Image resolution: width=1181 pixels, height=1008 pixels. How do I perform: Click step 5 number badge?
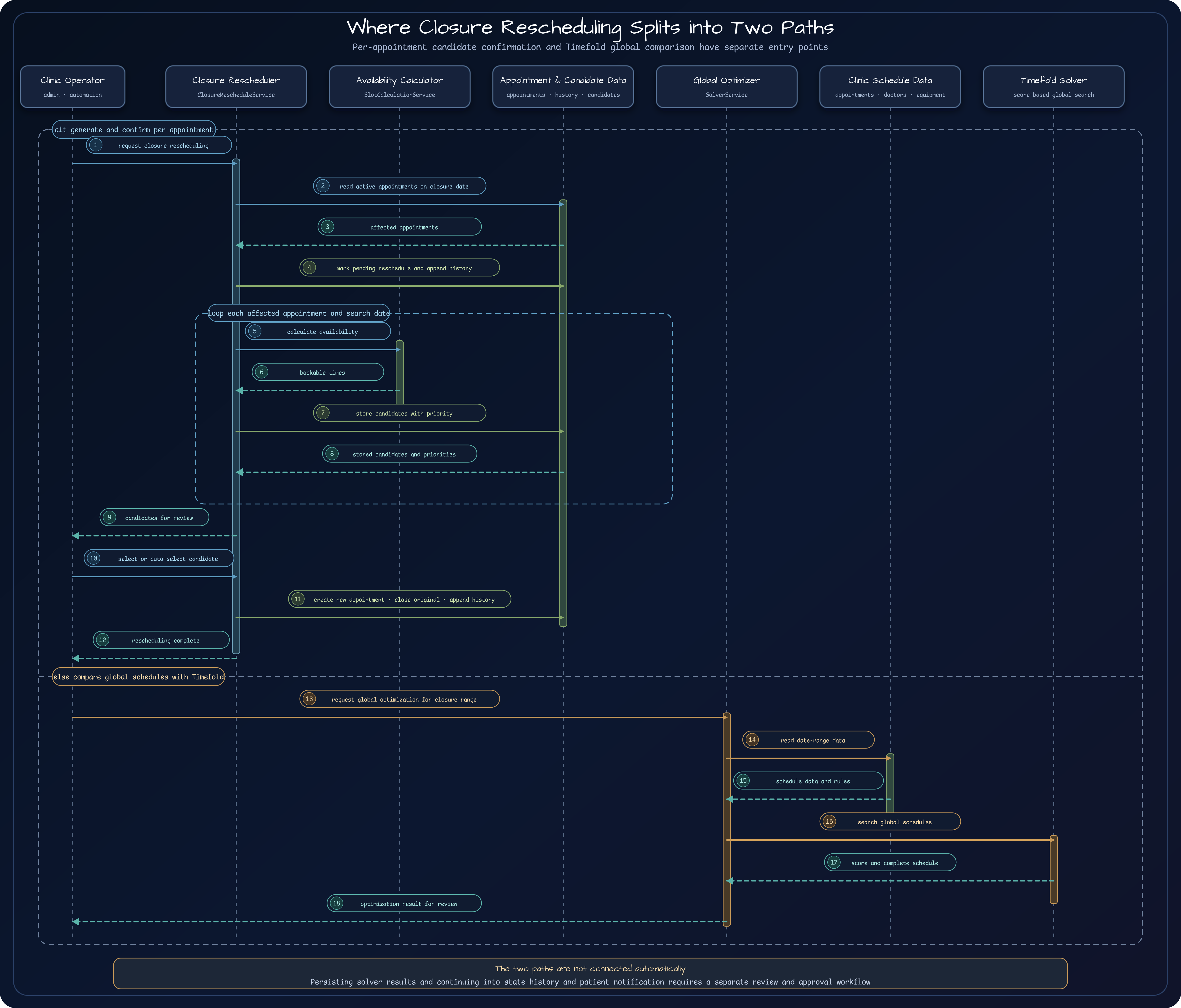coord(255,331)
